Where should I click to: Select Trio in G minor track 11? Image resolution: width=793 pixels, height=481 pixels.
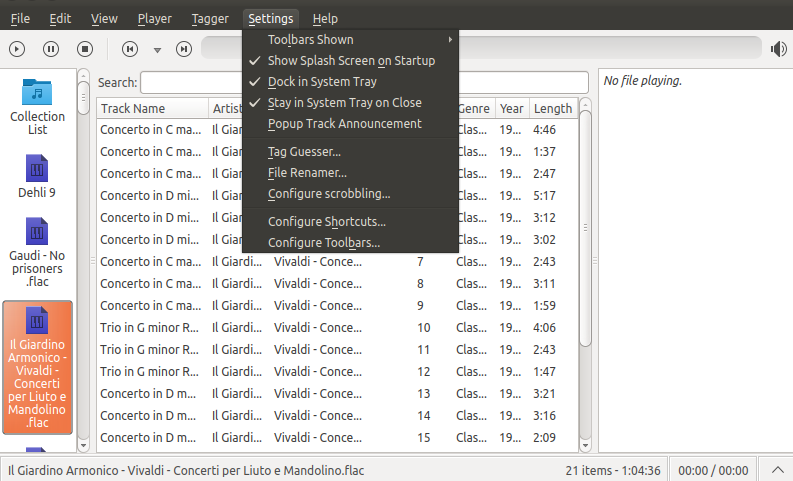[337, 349]
